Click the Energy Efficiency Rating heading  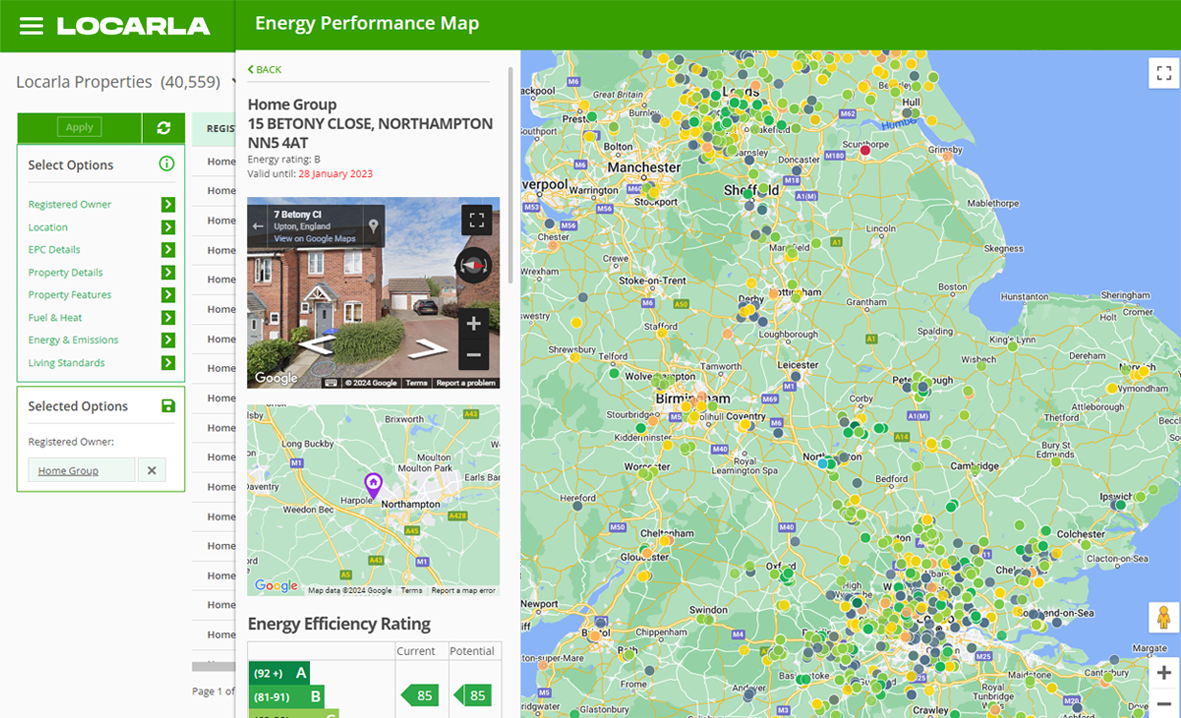click(x=339, y=624)
